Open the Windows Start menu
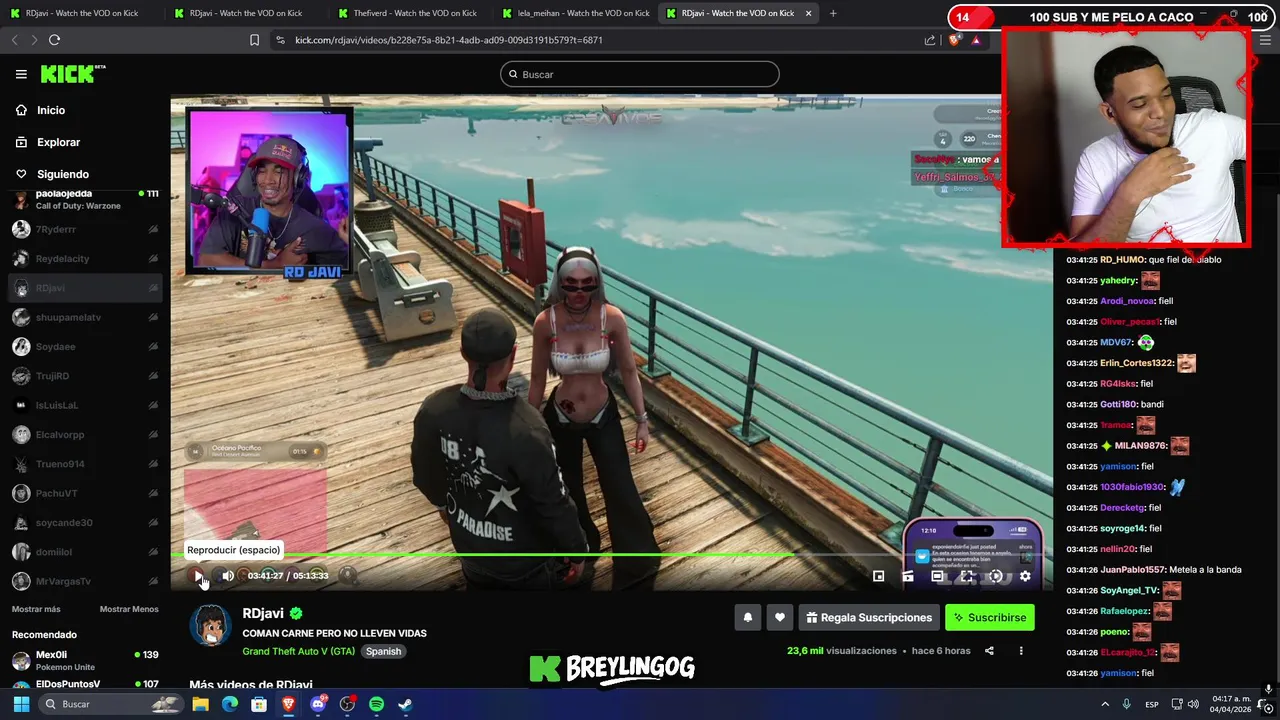The image size is (1280, 720). 21,704
